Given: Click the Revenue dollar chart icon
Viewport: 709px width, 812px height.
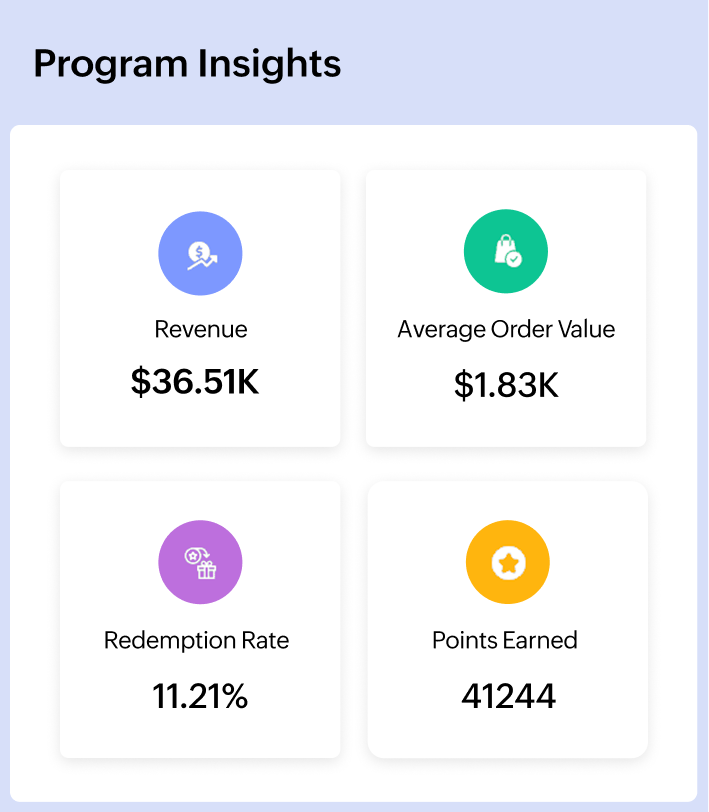Looking at the screenshot, I should click(200, 253).
